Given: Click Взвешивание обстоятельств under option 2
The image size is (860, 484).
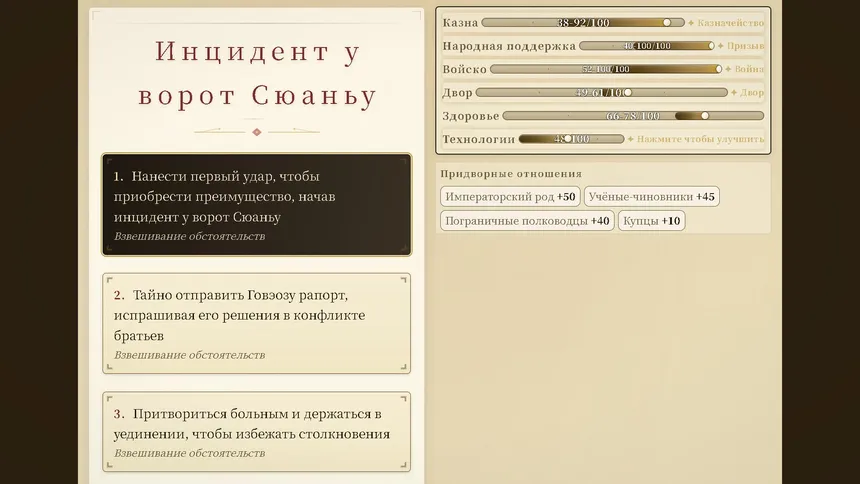Looking at the screenshot, I should click(190, 355).
